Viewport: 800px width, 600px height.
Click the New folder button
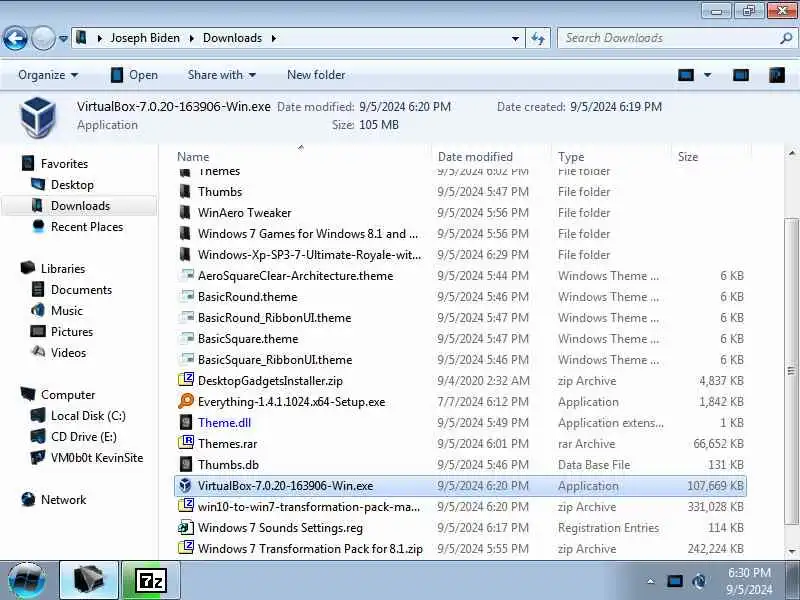tap(316, 75)
